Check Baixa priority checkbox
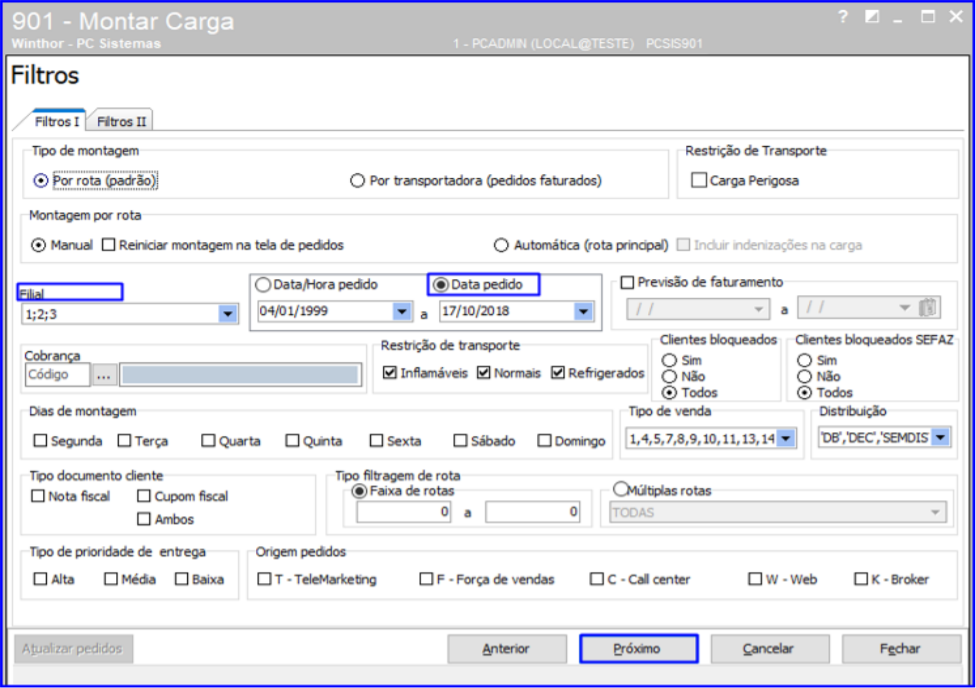This screenshot has width=976, height=688. [182, 579]
